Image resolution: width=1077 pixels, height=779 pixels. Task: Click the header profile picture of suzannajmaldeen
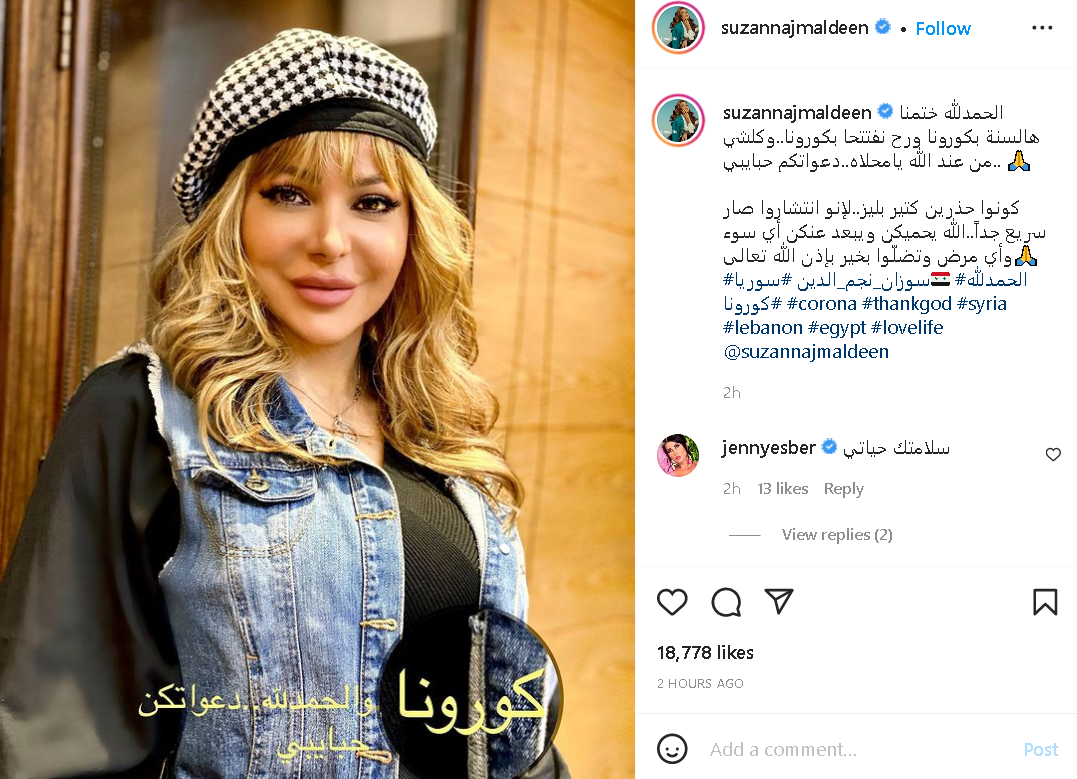point(679,27)
